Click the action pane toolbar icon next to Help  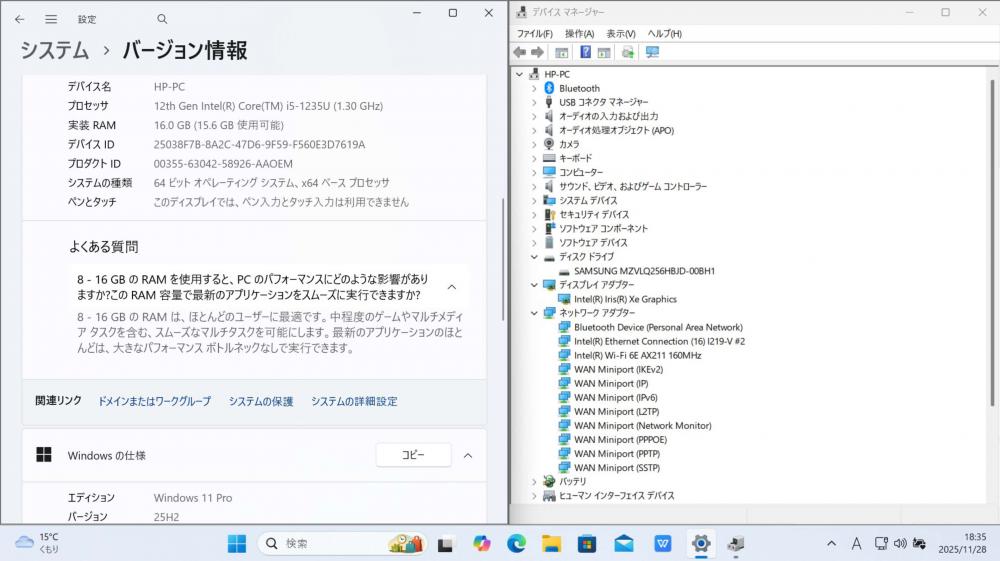(604, 52)
